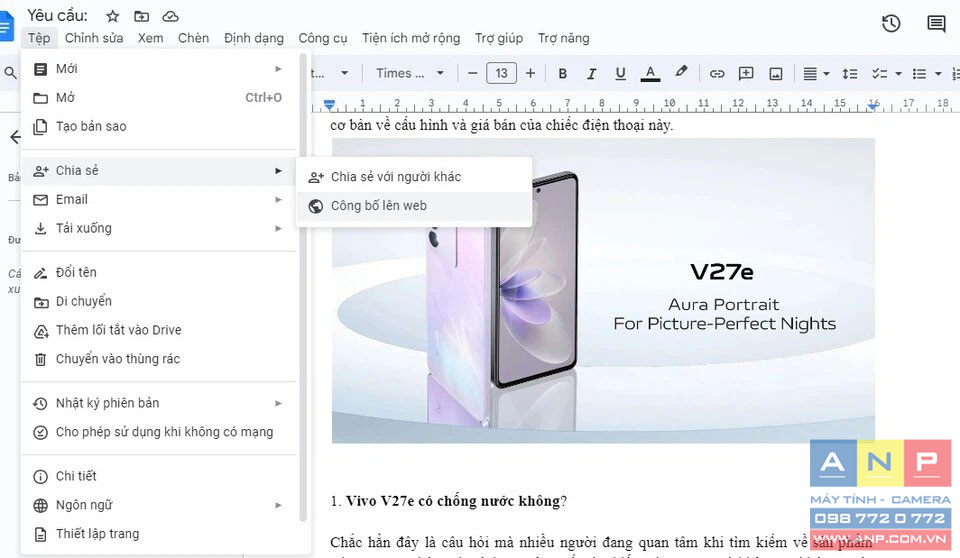Image resolution: width=960 pixels, height=558 pixels.
Task: Click the font size field showing 13
Action: click(501, 74)
